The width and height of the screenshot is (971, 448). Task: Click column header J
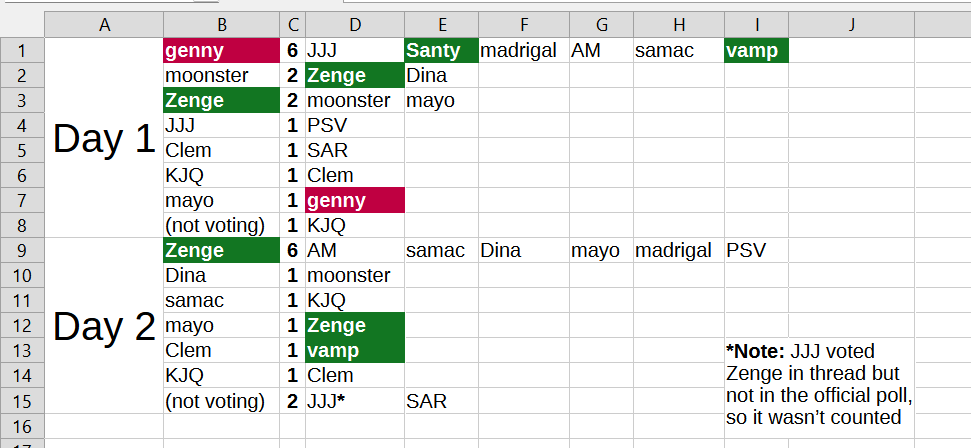click(850, 25)
